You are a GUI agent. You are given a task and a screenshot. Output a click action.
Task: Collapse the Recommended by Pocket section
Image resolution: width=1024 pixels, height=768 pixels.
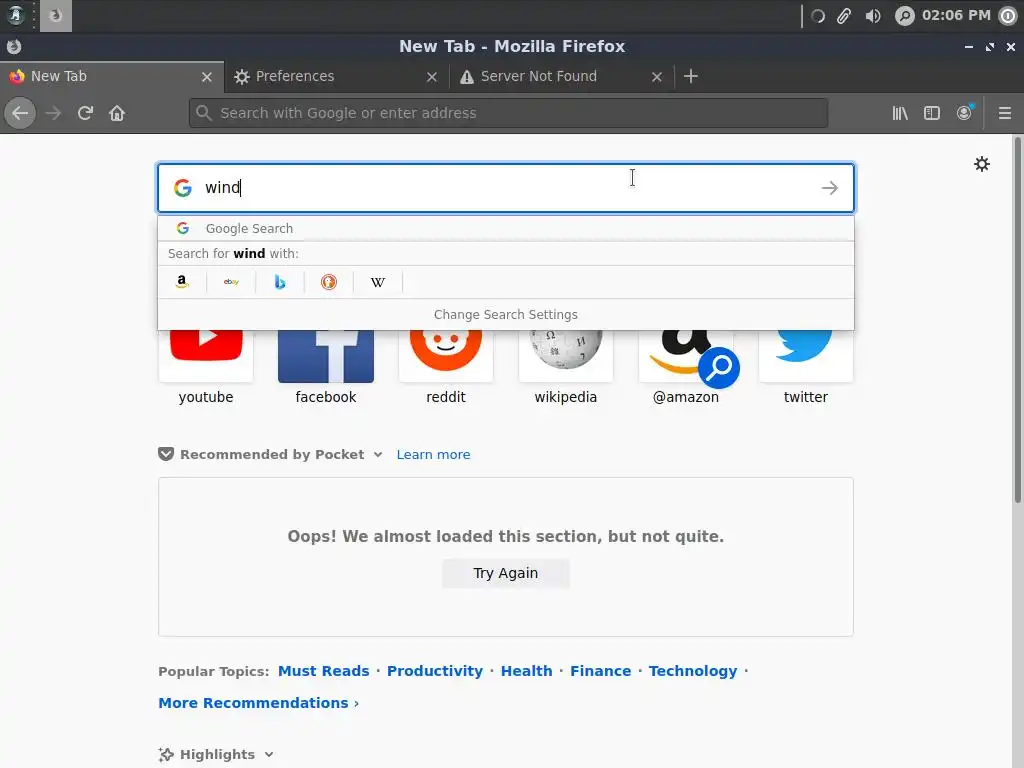coord(377,455)
